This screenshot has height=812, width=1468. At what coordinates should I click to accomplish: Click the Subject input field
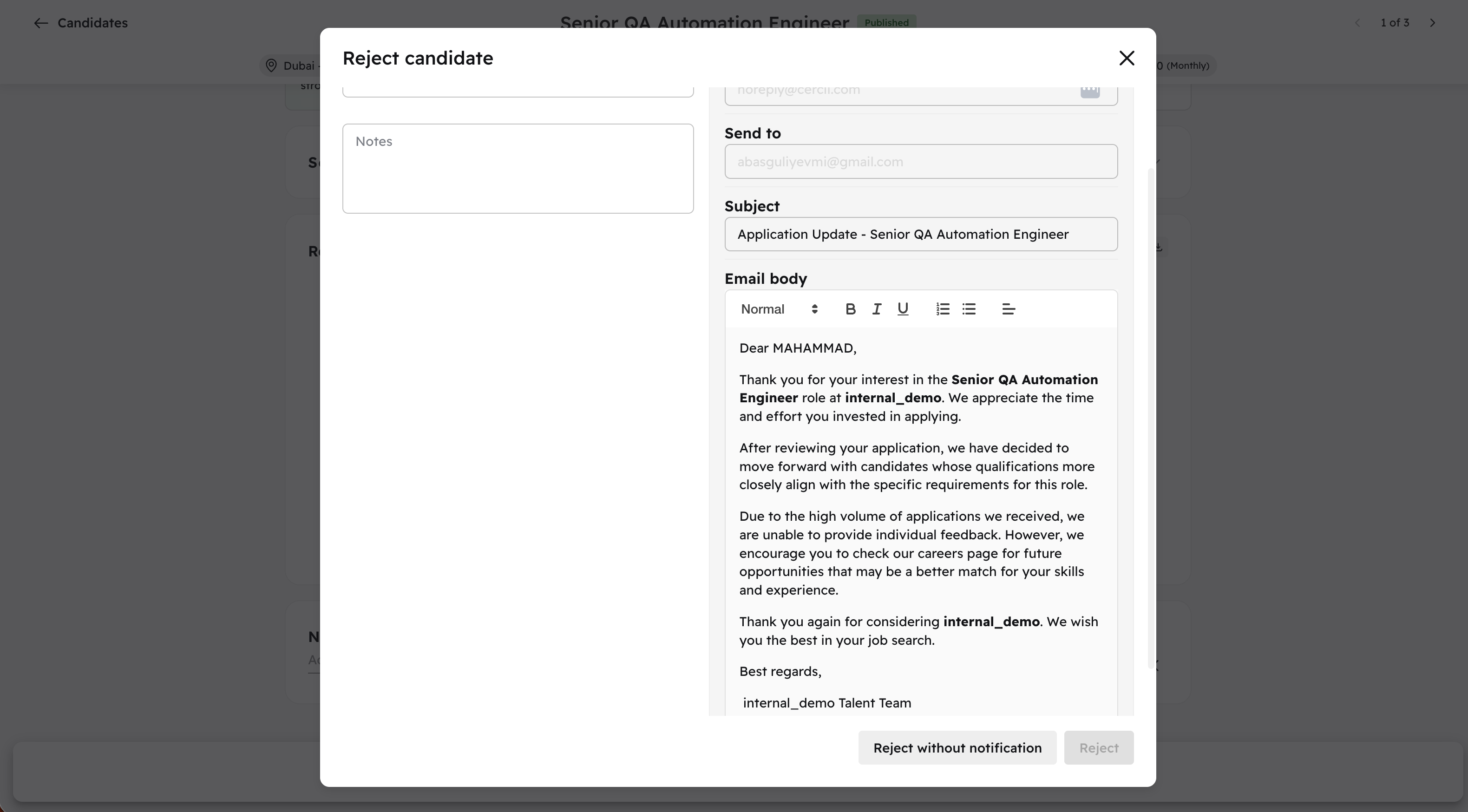pyautogui.click(x=921, y=234)
